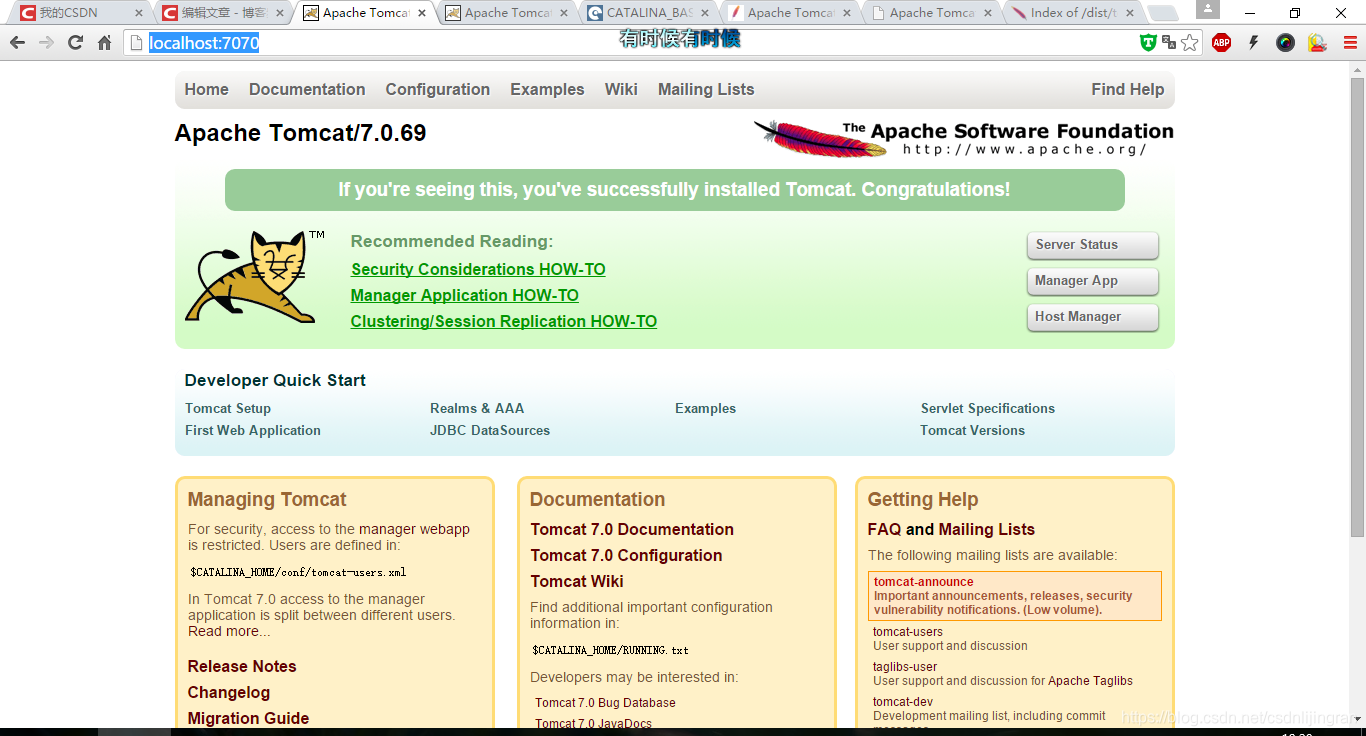Click the Host Manager button
The height and width of the screenshot is (736, 1366).
(1092, 317)
